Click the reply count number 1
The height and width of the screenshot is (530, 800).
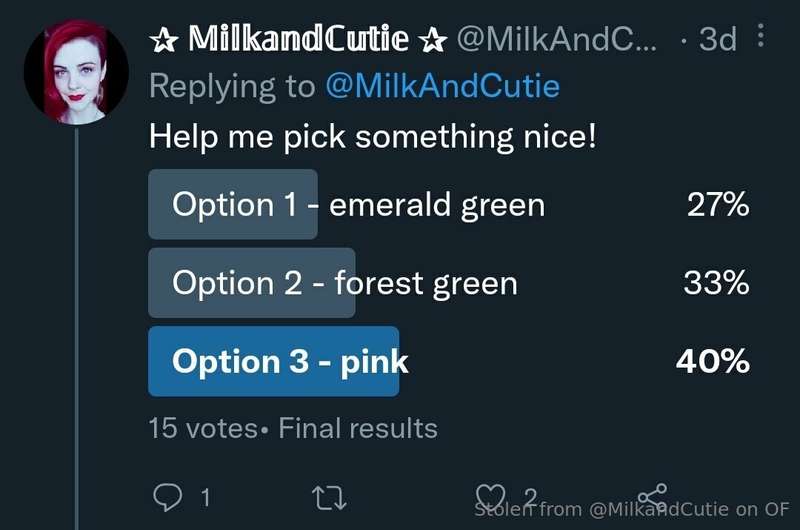[205, 497]
